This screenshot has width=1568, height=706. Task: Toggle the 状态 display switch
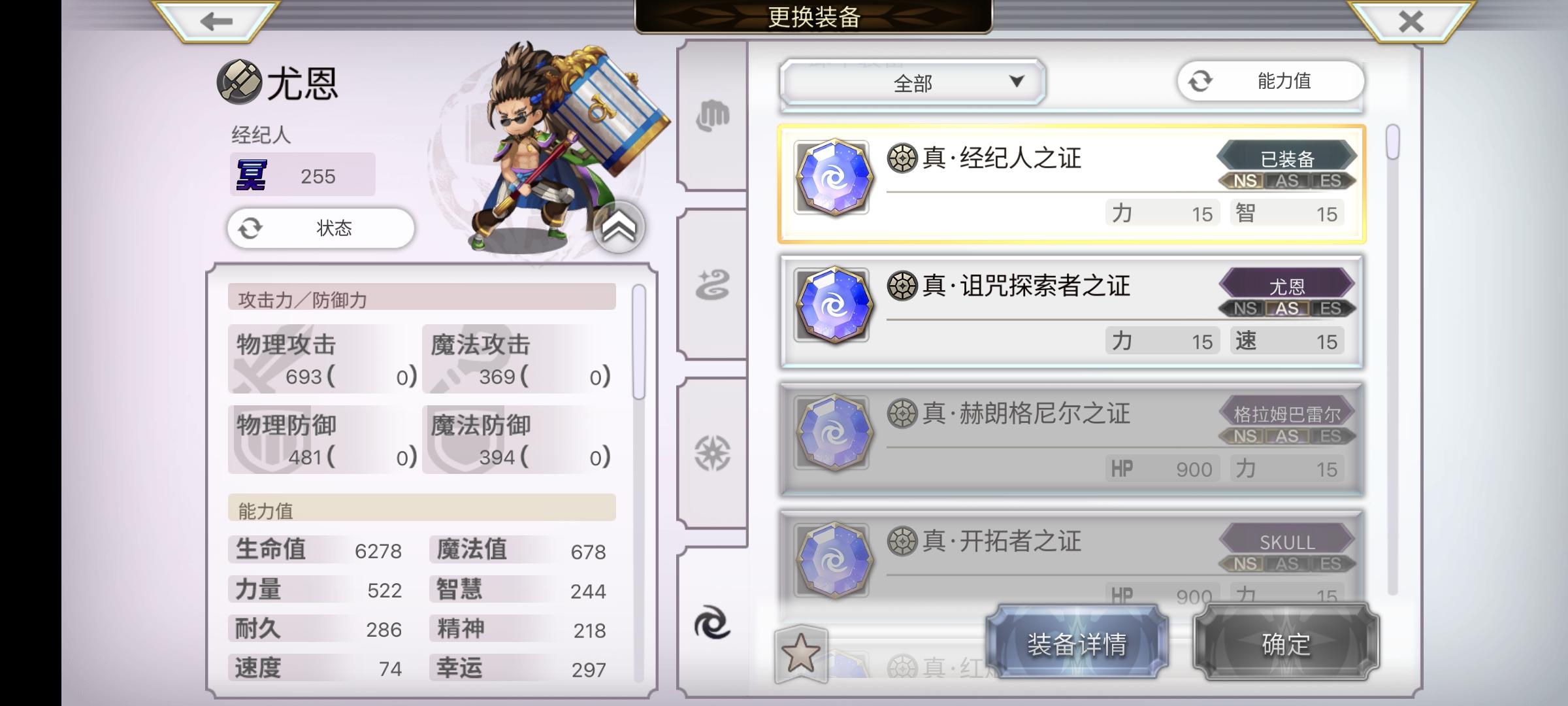[x=321, y=228]
